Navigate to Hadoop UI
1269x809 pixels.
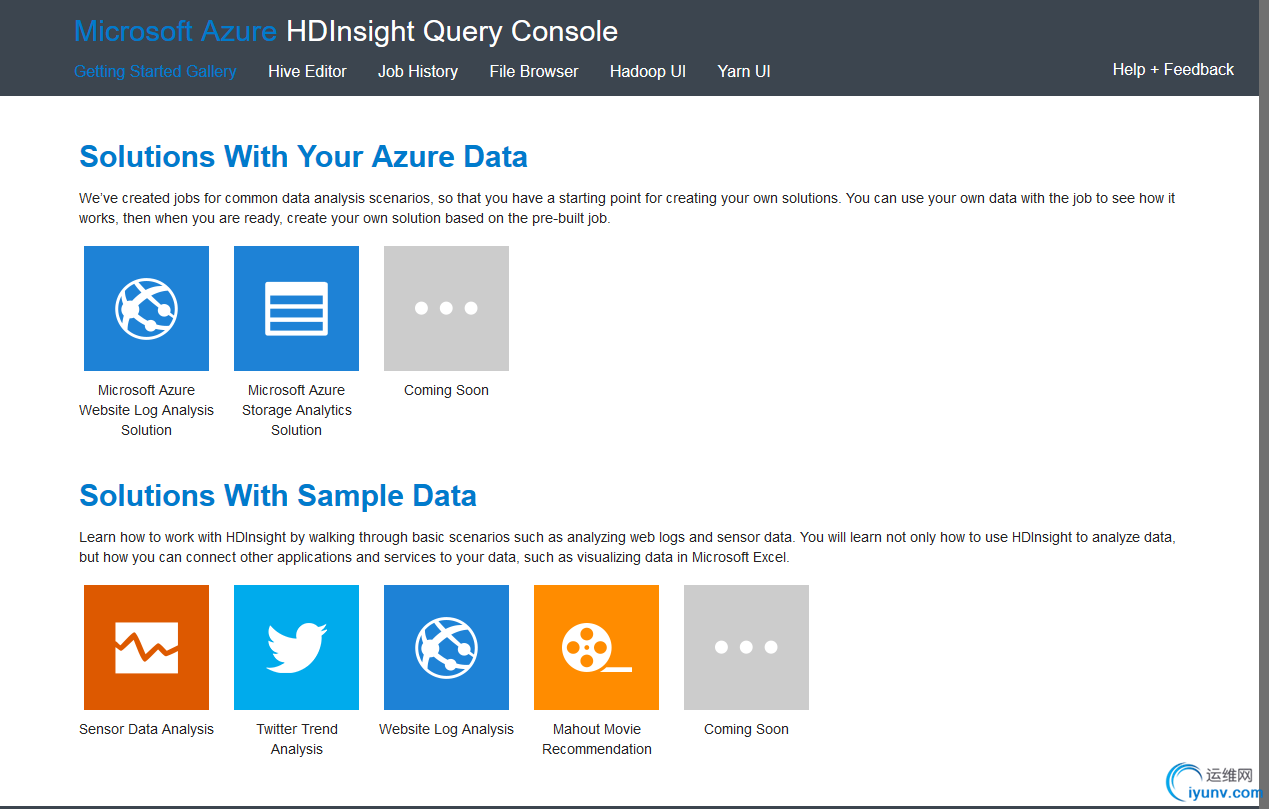[648, 71]
